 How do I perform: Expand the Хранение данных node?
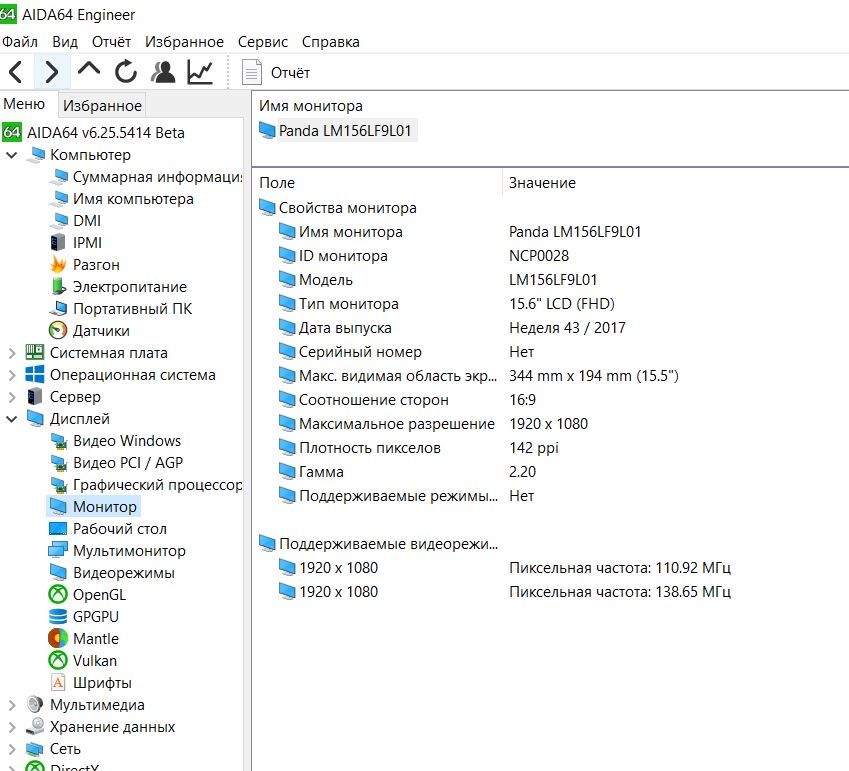tap(11, 727)
